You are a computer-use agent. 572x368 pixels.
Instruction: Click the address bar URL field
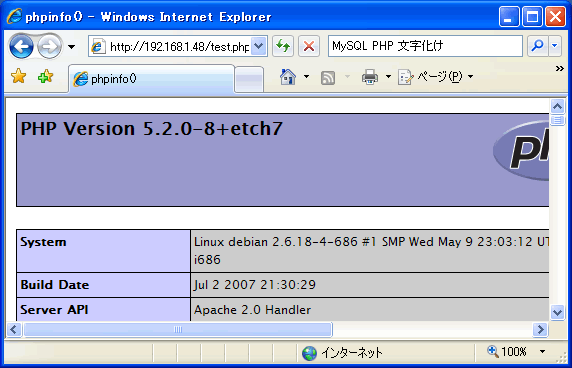(x=170, y=46)
